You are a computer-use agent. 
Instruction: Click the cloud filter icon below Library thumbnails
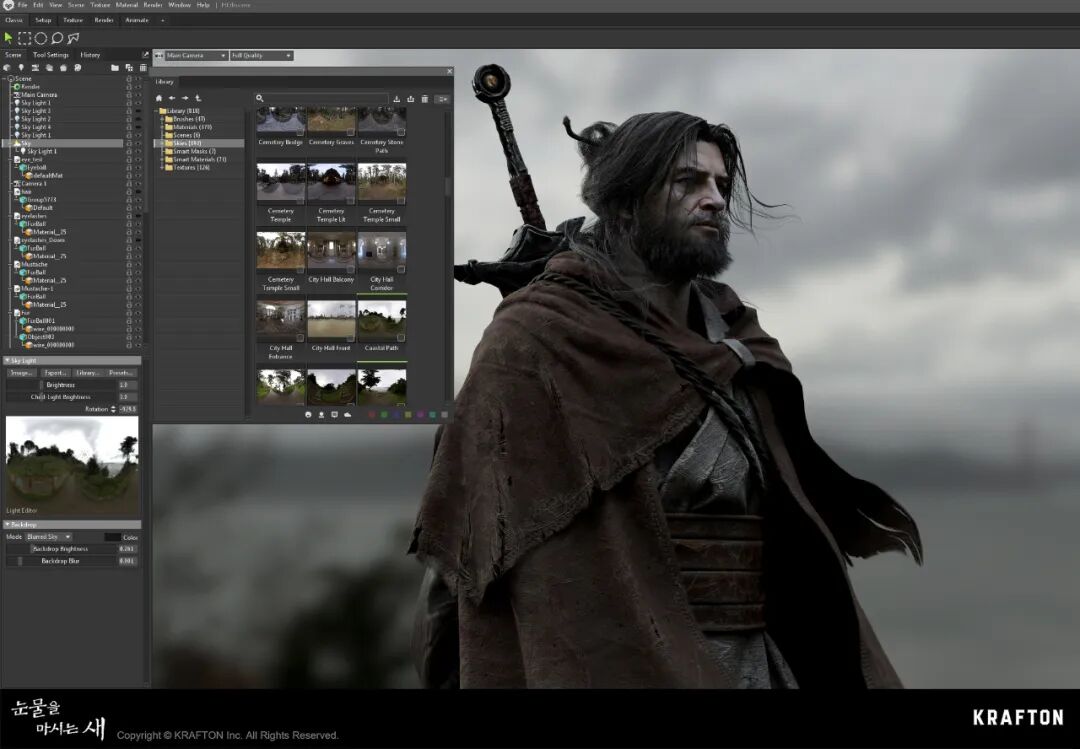(347, 415)
